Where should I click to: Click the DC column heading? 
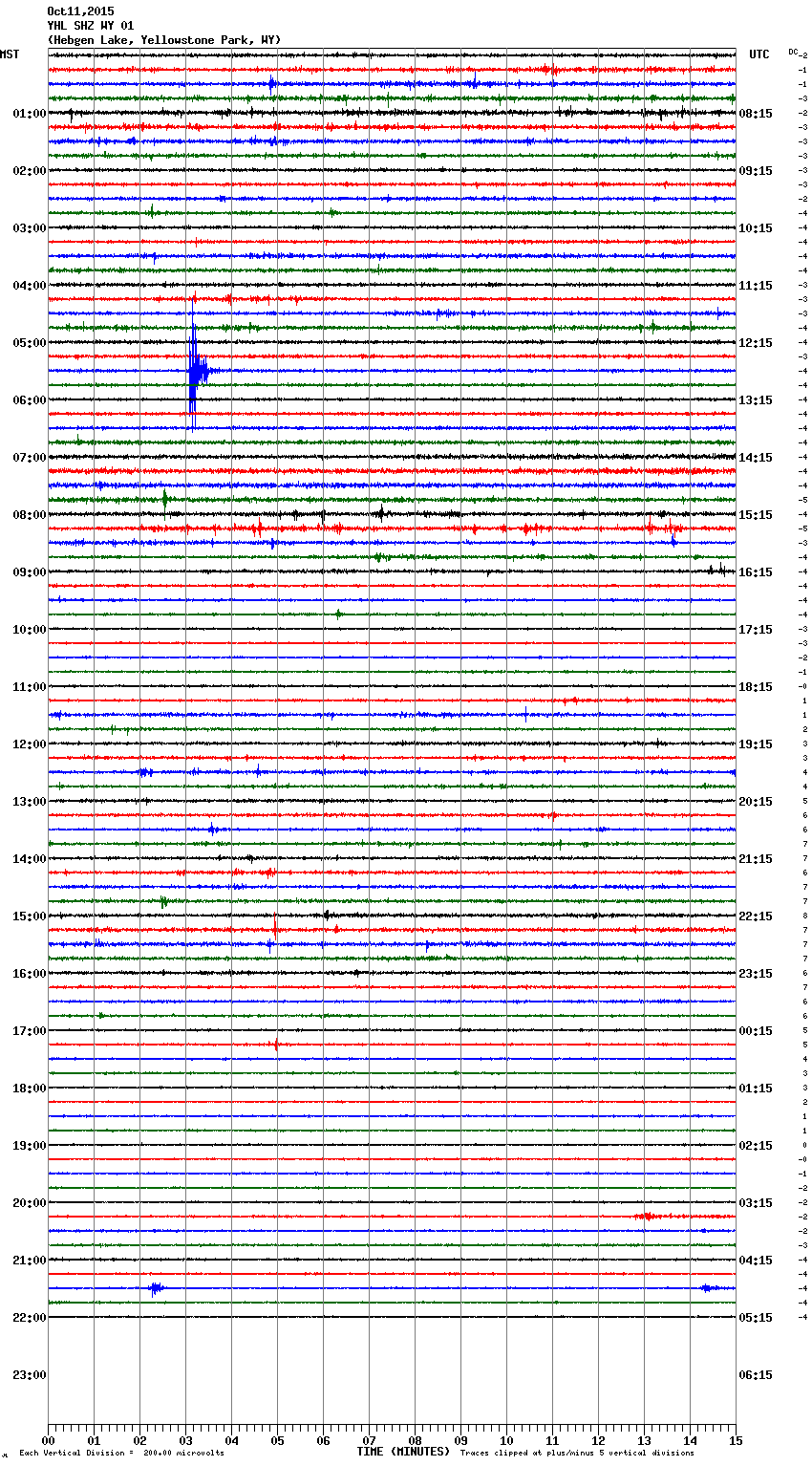click(793, 52)
